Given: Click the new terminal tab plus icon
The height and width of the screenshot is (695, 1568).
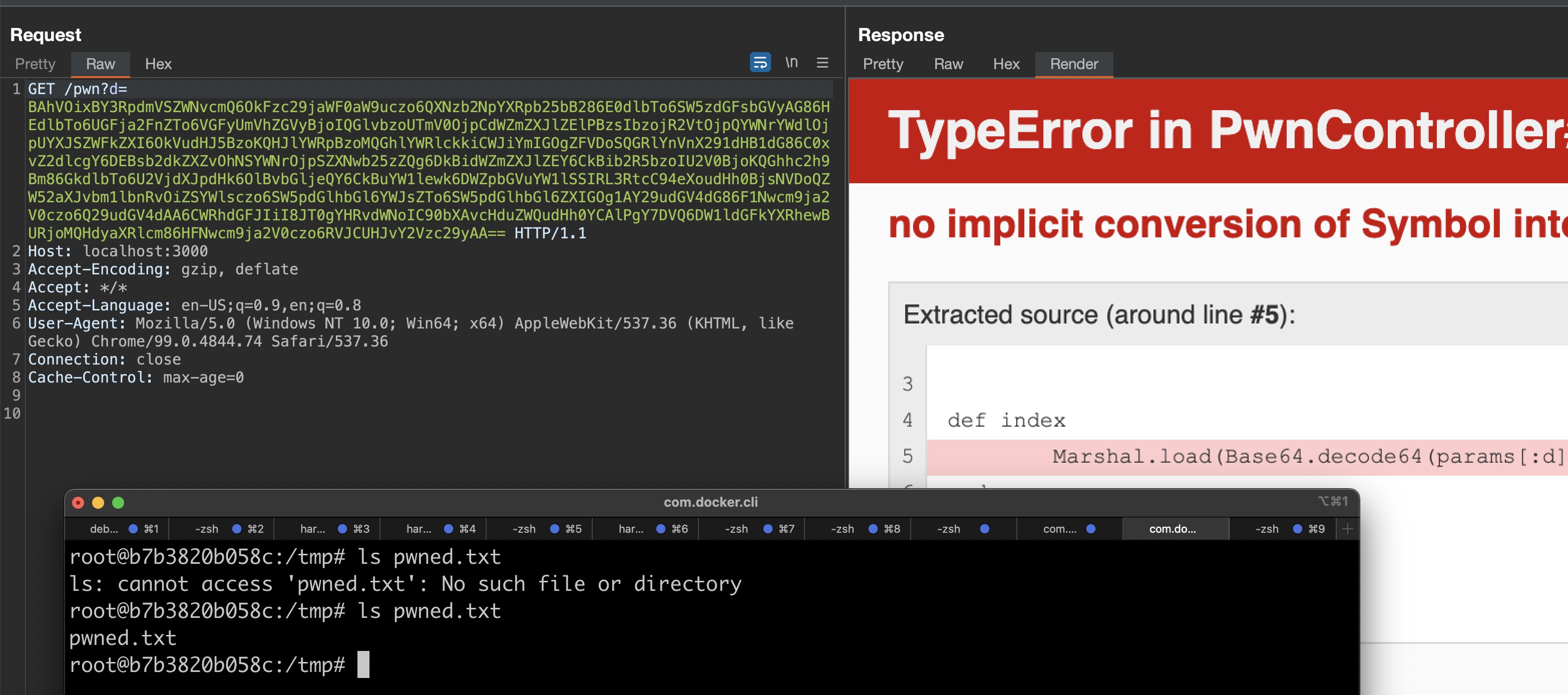Looking at the screenshot, I should click(x=1347, y=529).
